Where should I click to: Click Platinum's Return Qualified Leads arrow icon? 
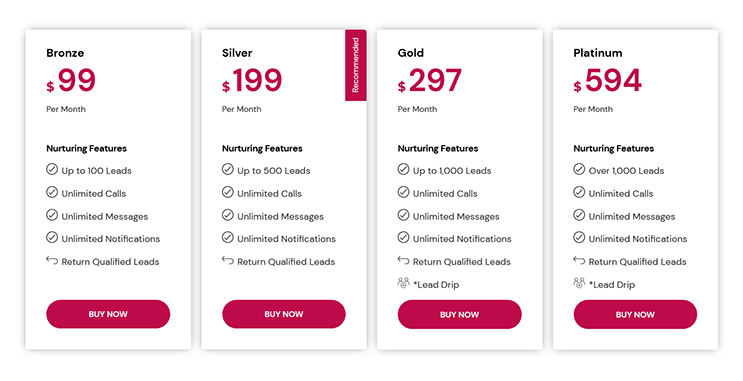(x=579, y=260)
